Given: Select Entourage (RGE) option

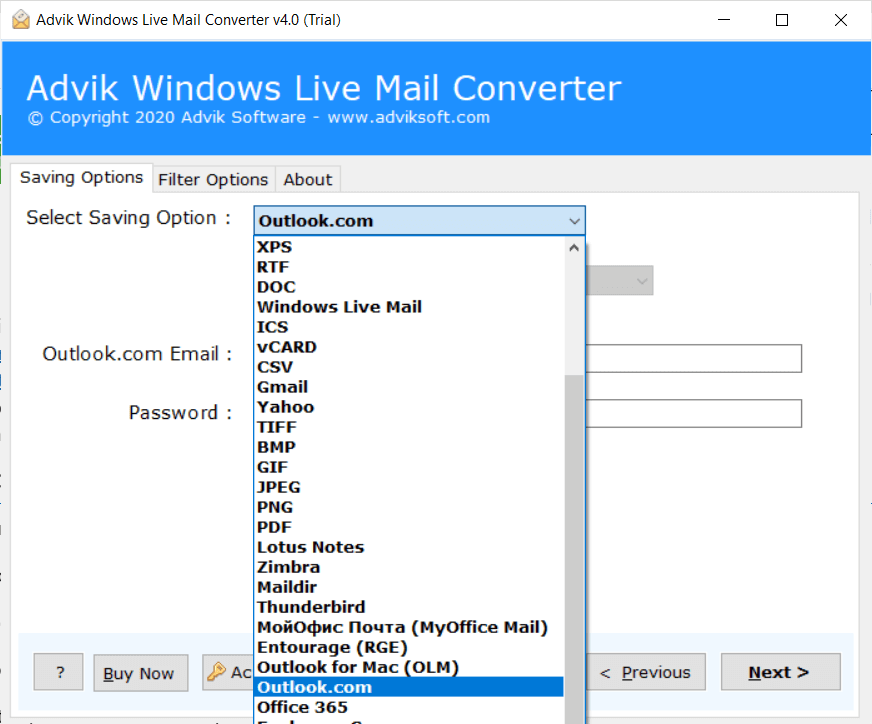Looking at the screenshot, I should (409, 647).
